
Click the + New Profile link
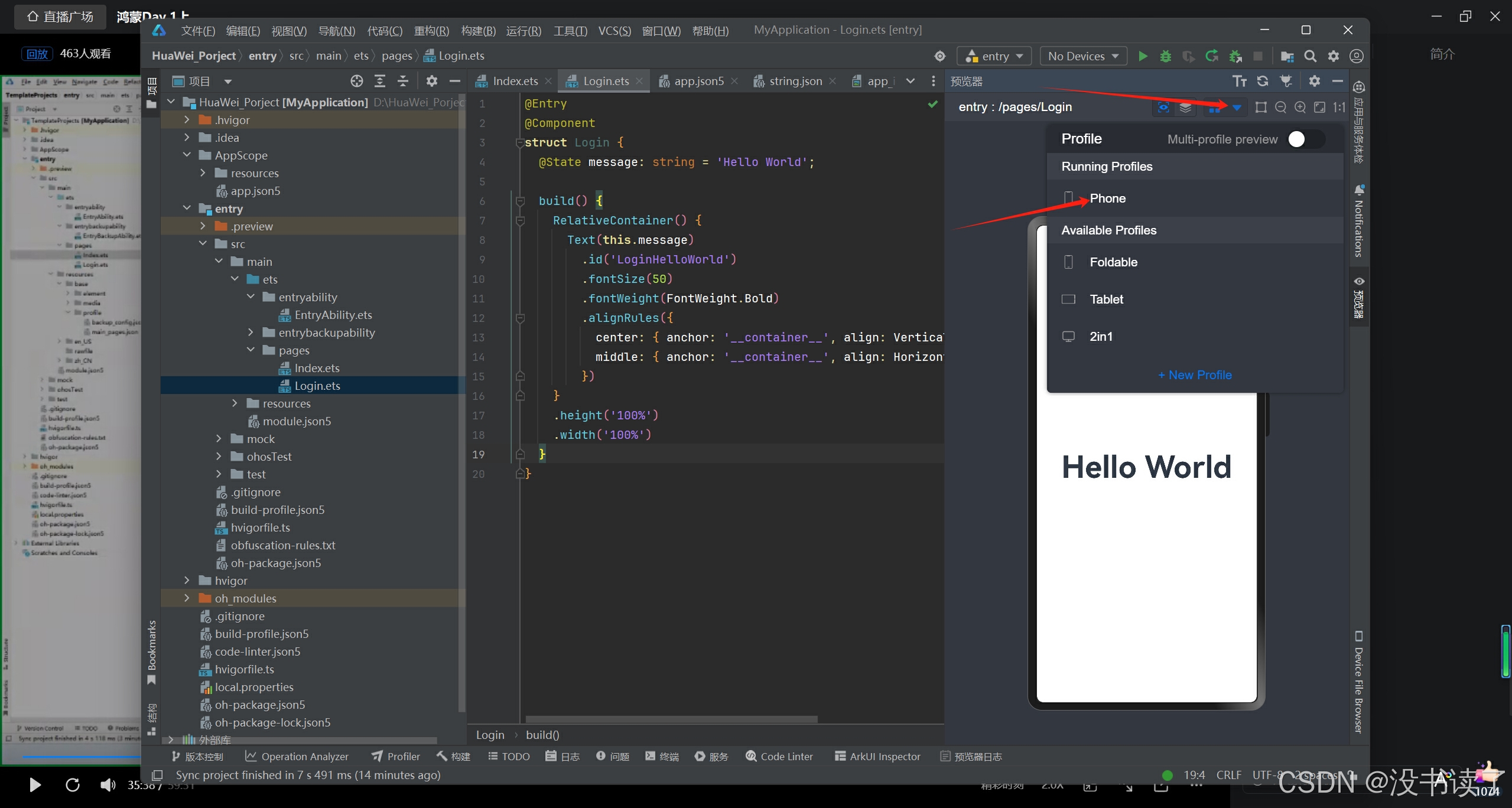click(1195, 375)
